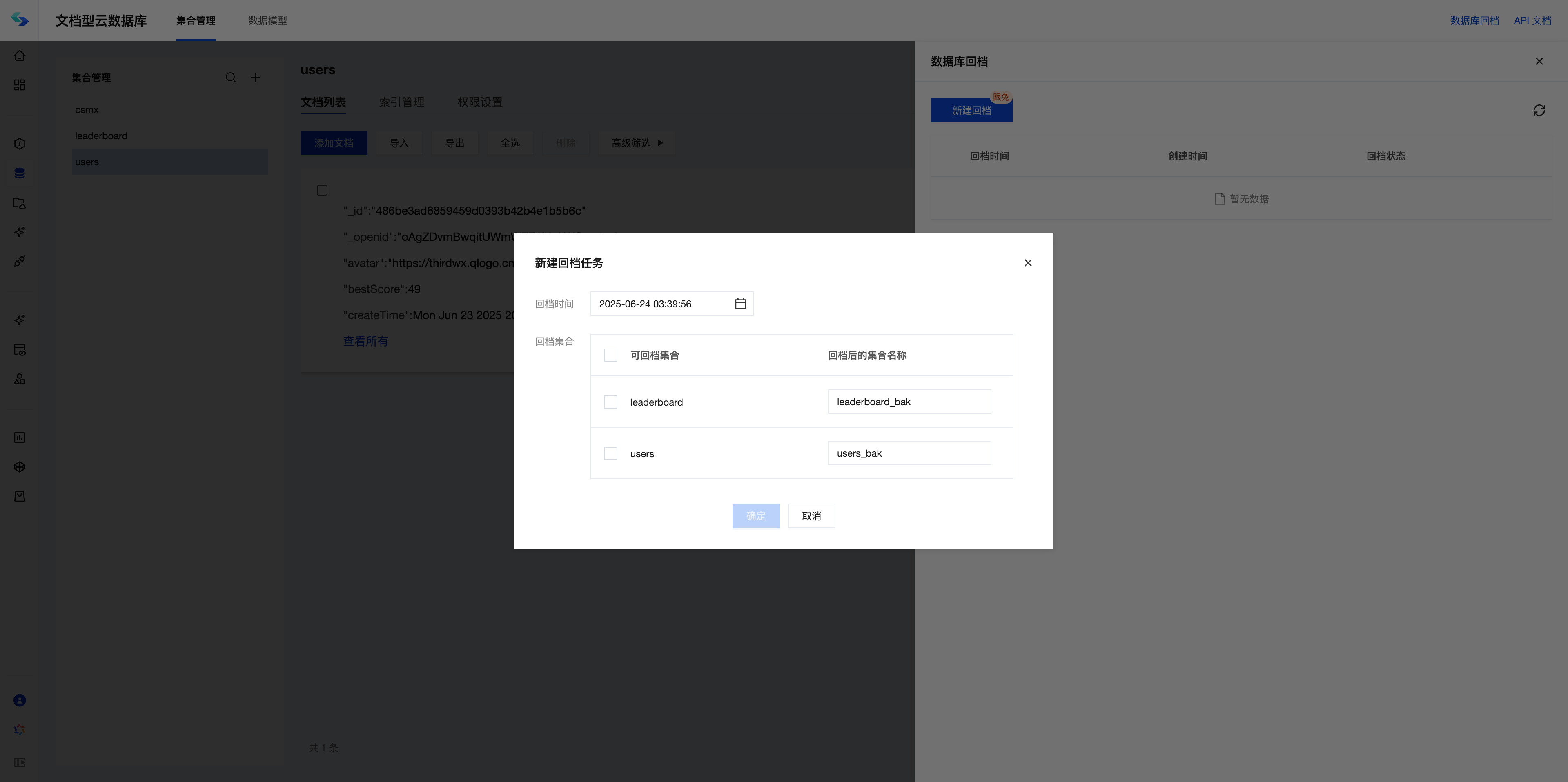Switch to the 数据模型 top tab

click(267, 21)
